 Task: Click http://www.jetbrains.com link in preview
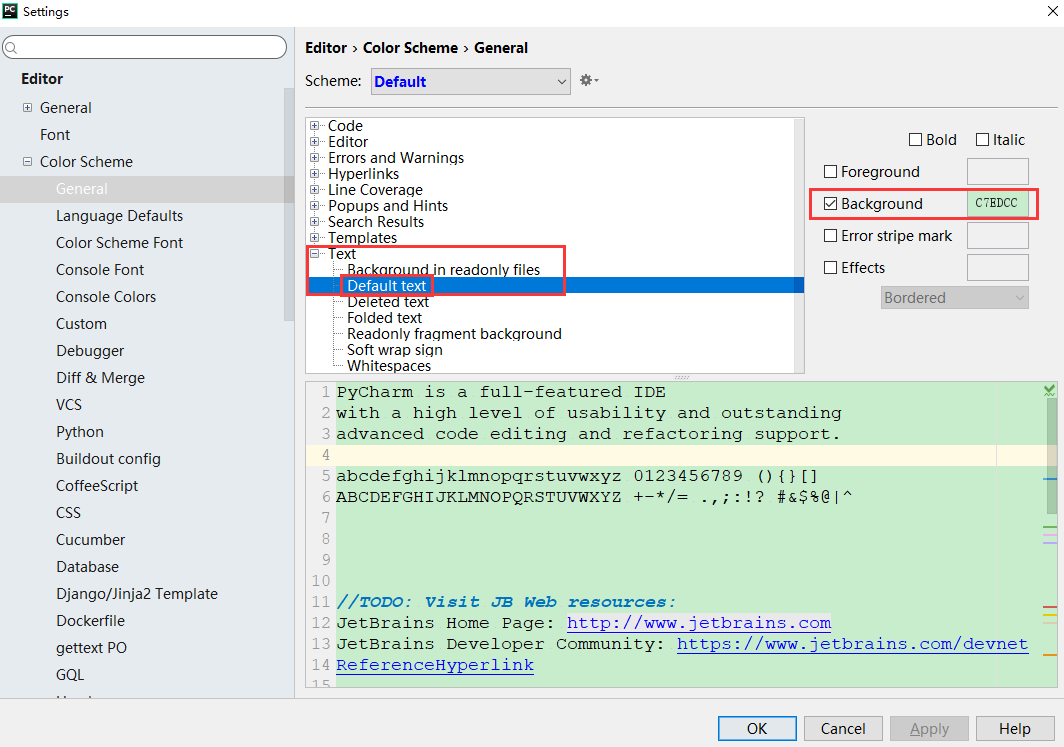click(x=699, y=623)
